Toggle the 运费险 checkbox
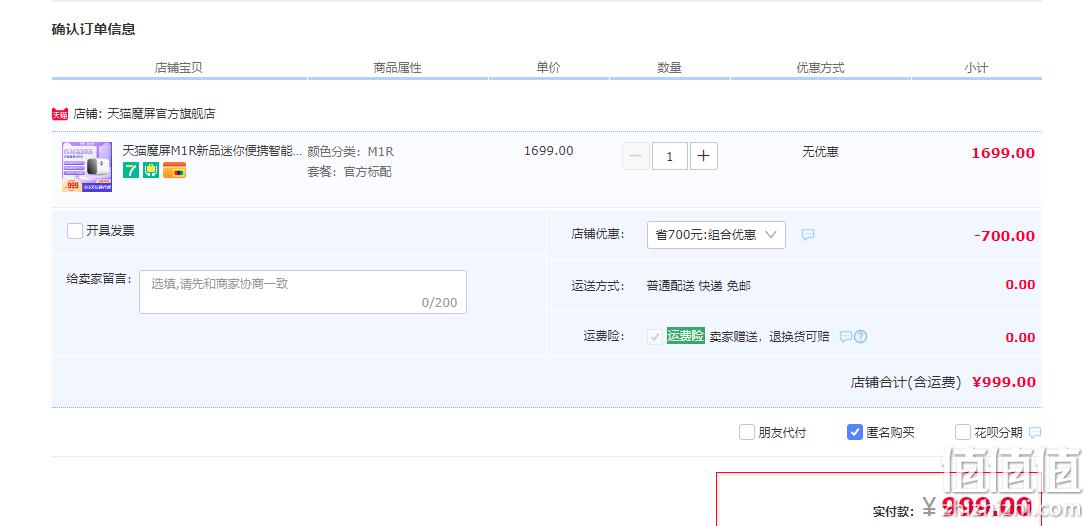The height and width of the screenshot is (526, 1091). click(655, 337)
